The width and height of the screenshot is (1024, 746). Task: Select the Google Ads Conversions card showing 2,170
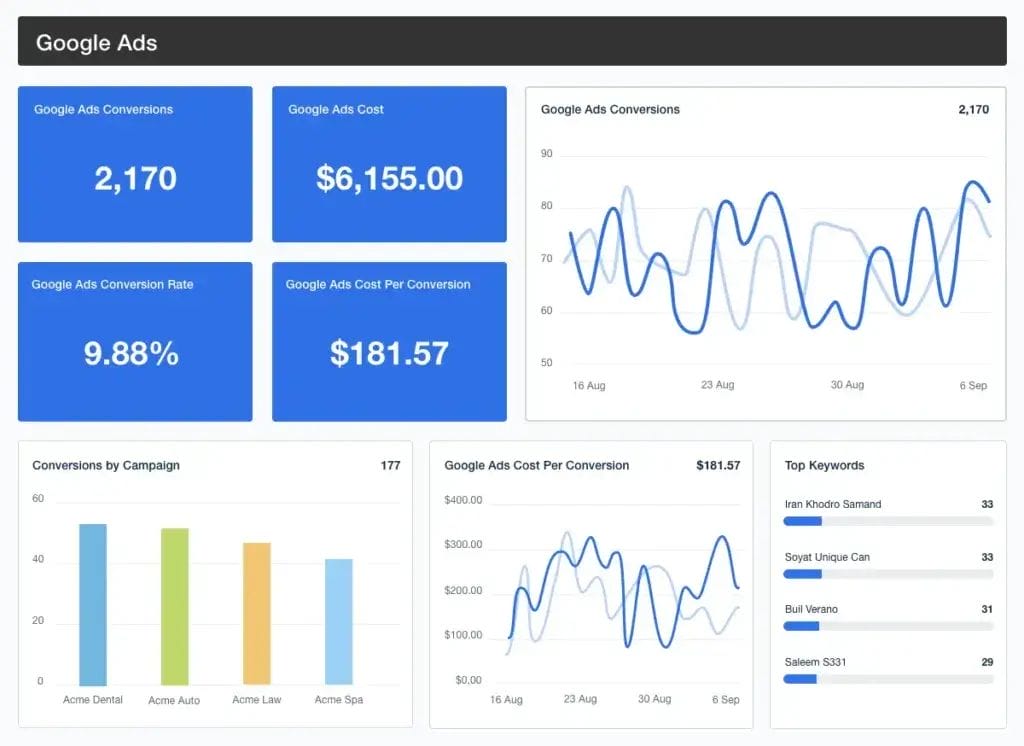click(135, 164)
